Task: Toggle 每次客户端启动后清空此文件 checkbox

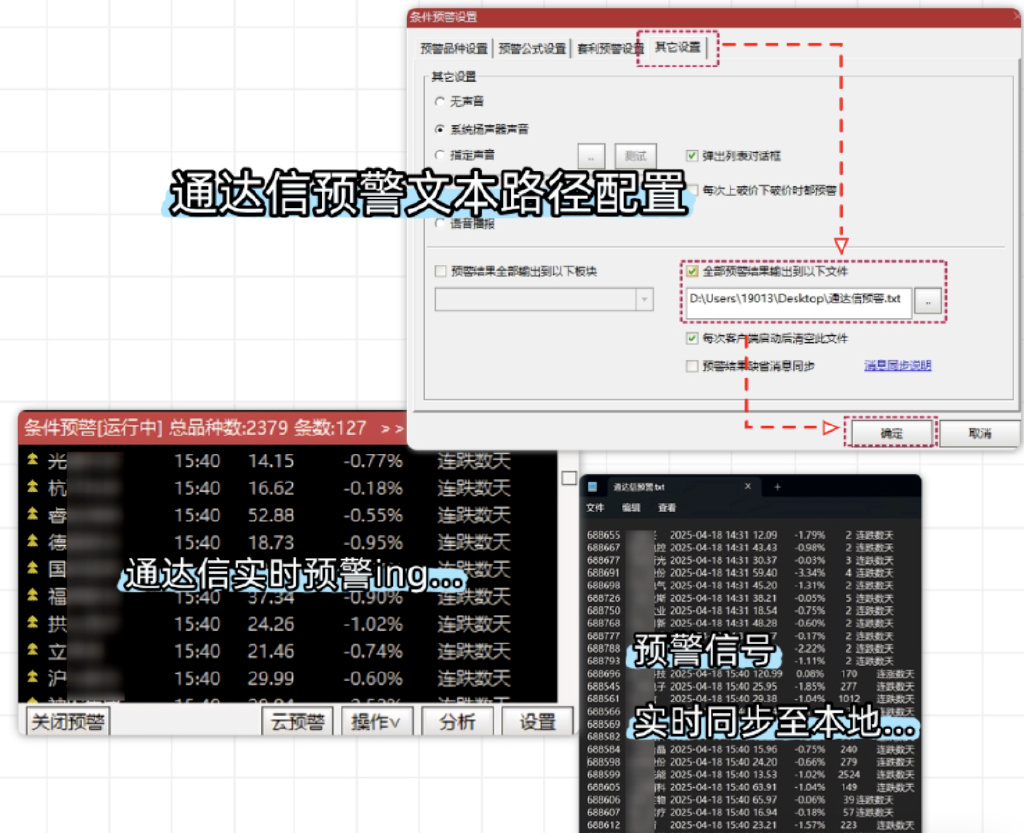Action: pyautogui.click(x=692, y=338)
